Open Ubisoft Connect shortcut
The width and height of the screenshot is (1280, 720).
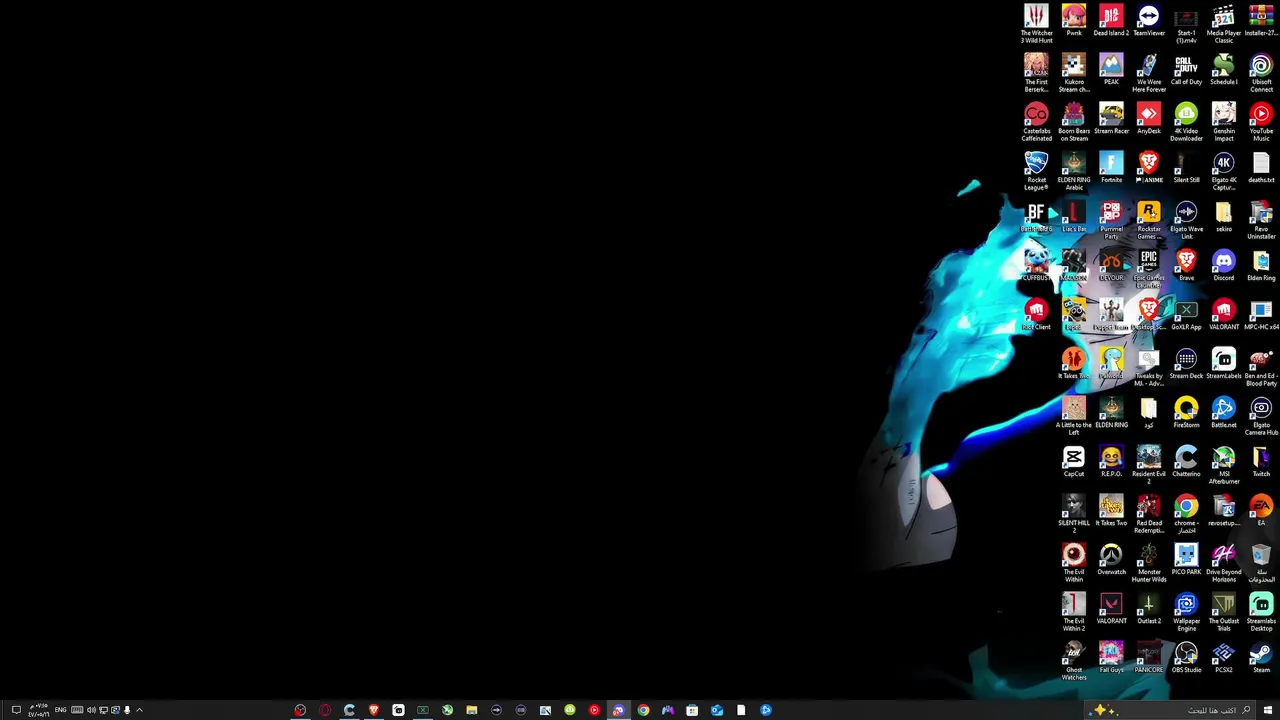[x=1261, y=72]
